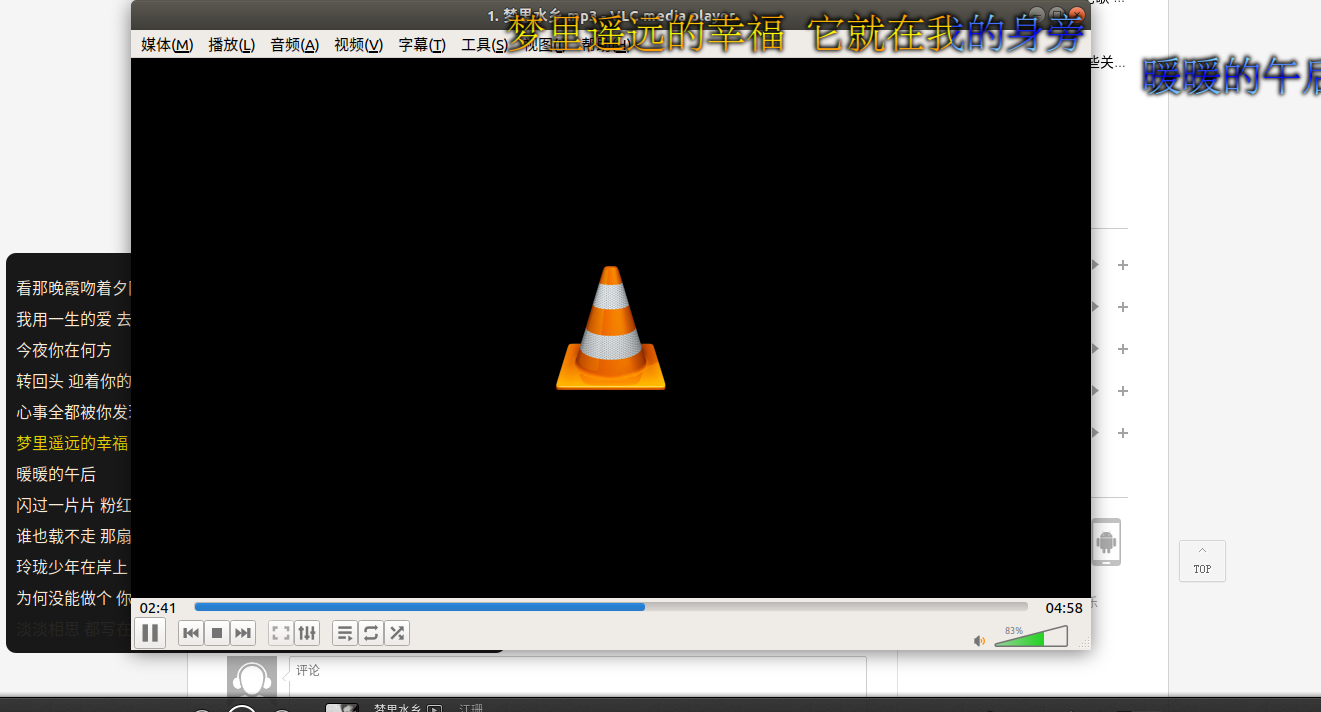The image size is (1321, 712).
Task: Toggle the 04:58 total time display
Action: pyautogui.click(x=1064, y=608)
